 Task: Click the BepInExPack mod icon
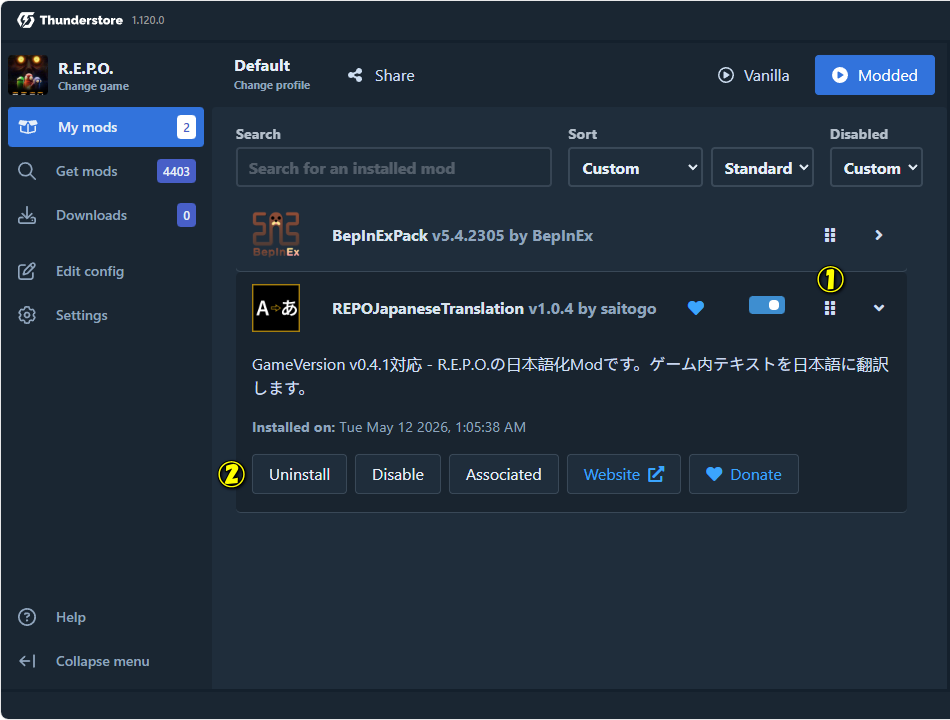276,235
